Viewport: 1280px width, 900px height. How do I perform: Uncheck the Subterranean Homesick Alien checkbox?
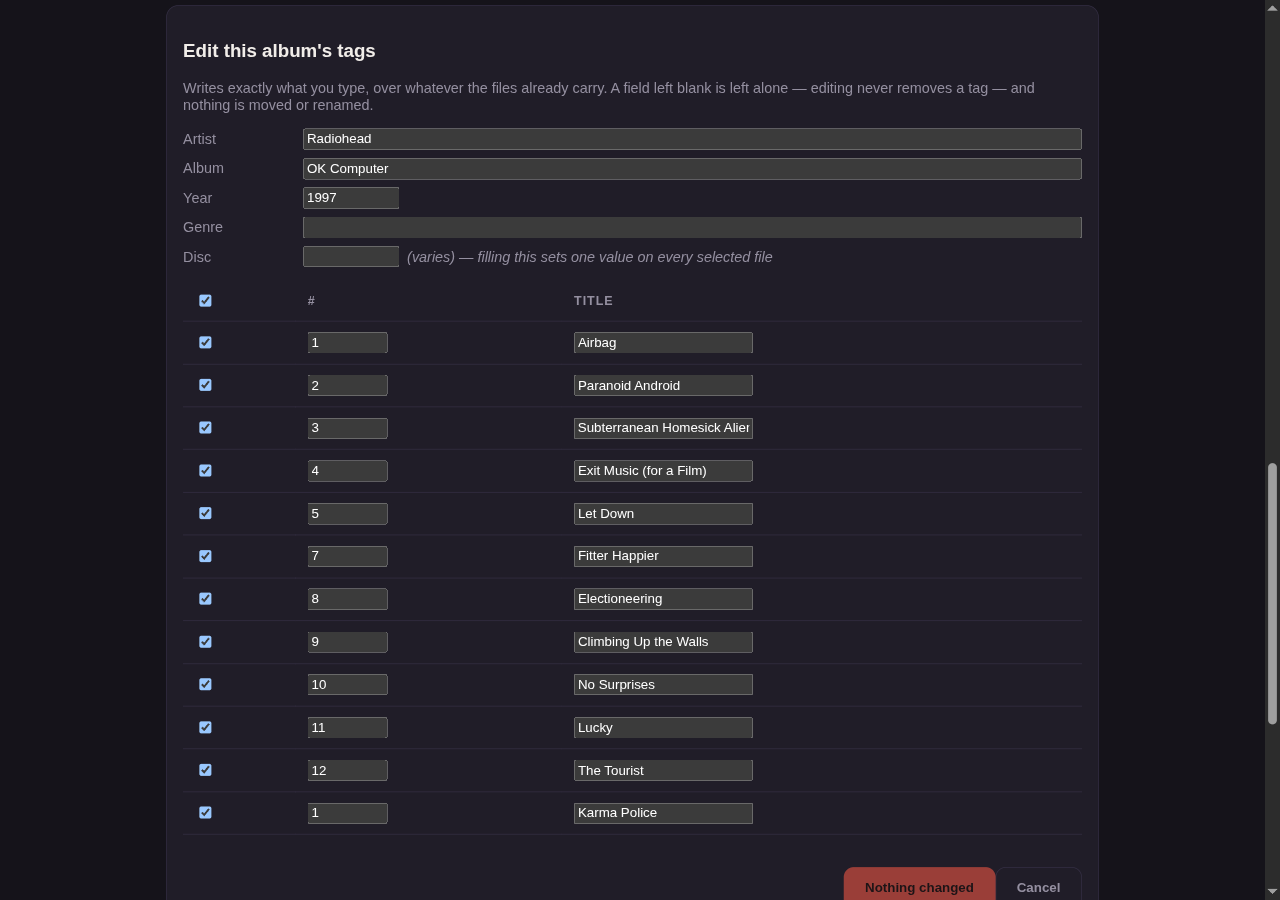pos(205,428)
